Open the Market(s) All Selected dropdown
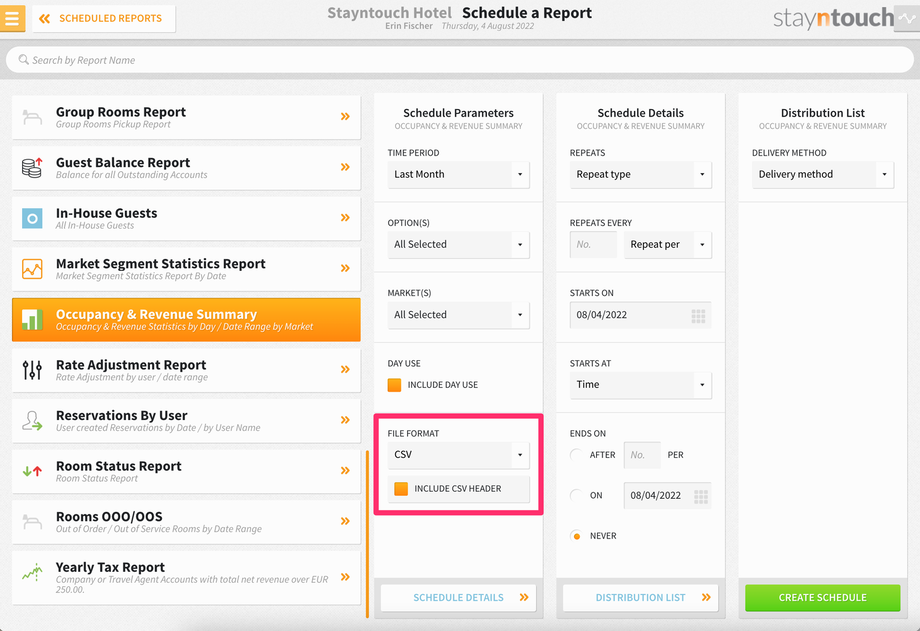920x631 pixels. 458,315
